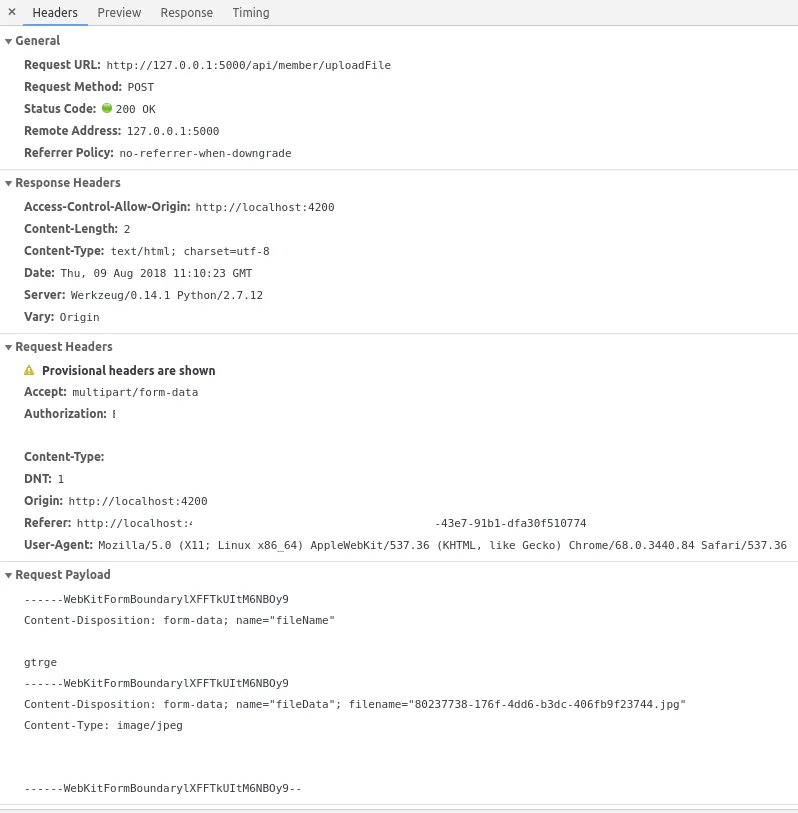This screenshot has width=798, height=813.
Task: Click the Headers tab
Action: [55, 13]
